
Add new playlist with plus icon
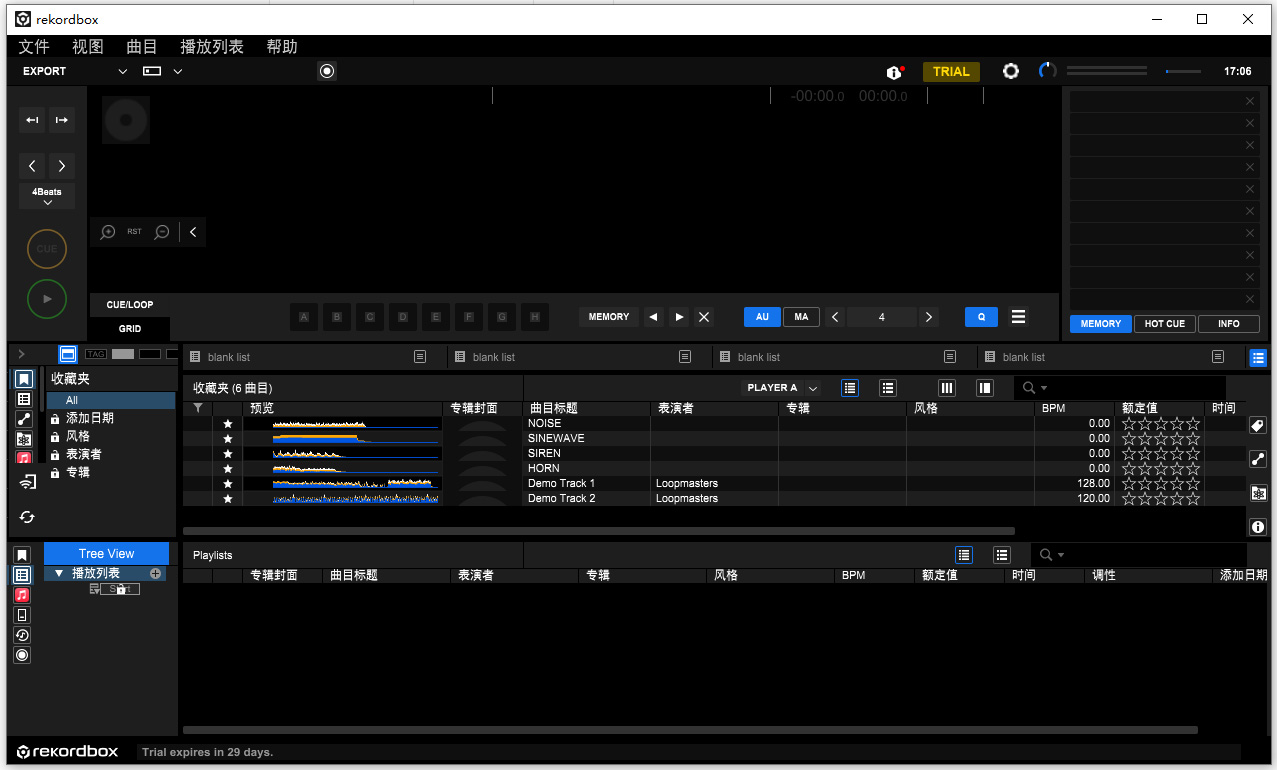155,574
